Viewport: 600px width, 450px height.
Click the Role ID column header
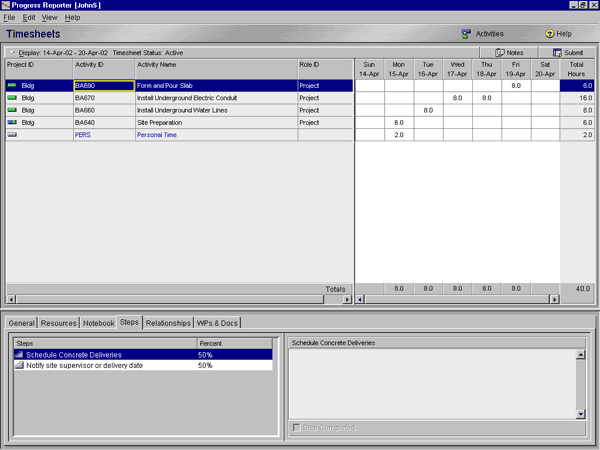pos(325,69)
